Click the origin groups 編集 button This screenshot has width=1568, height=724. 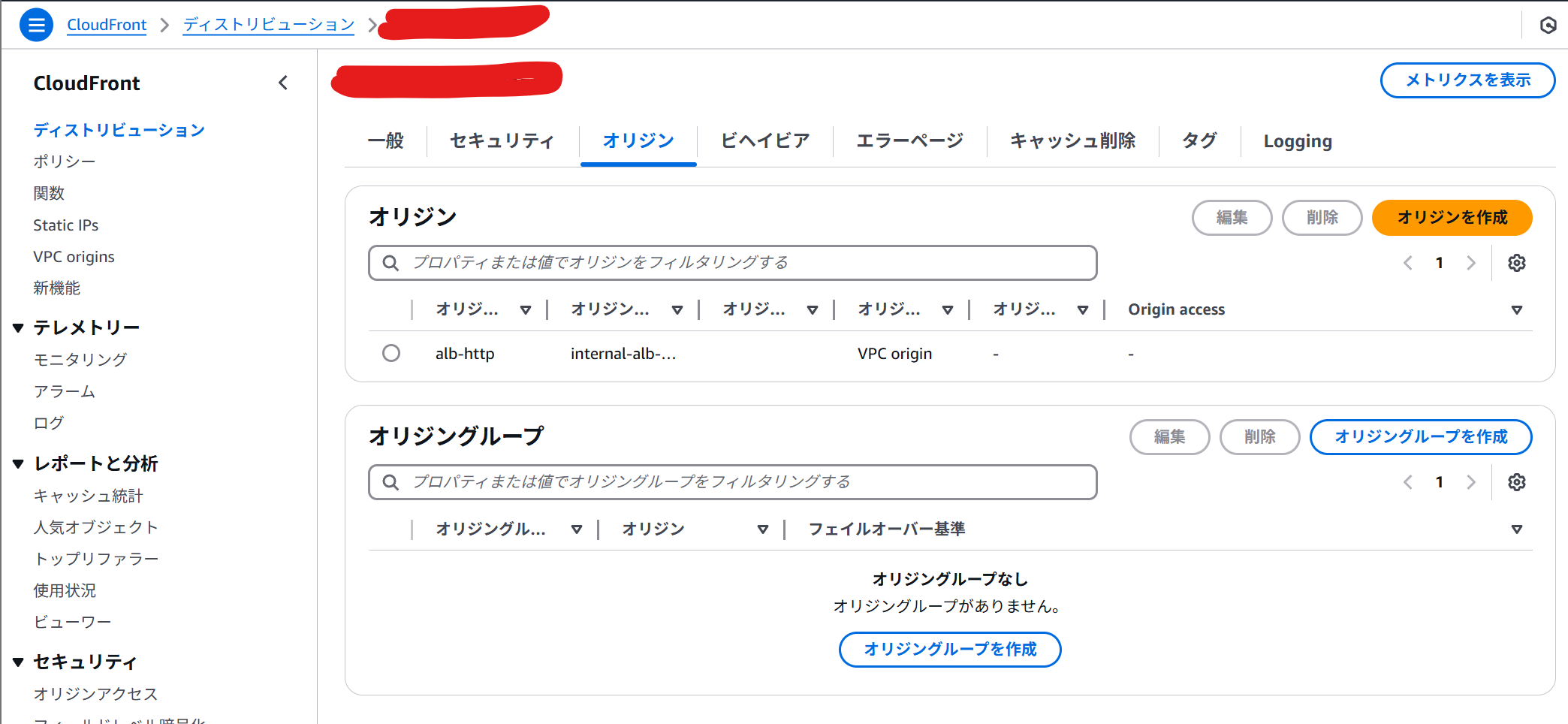point(1169,437)
